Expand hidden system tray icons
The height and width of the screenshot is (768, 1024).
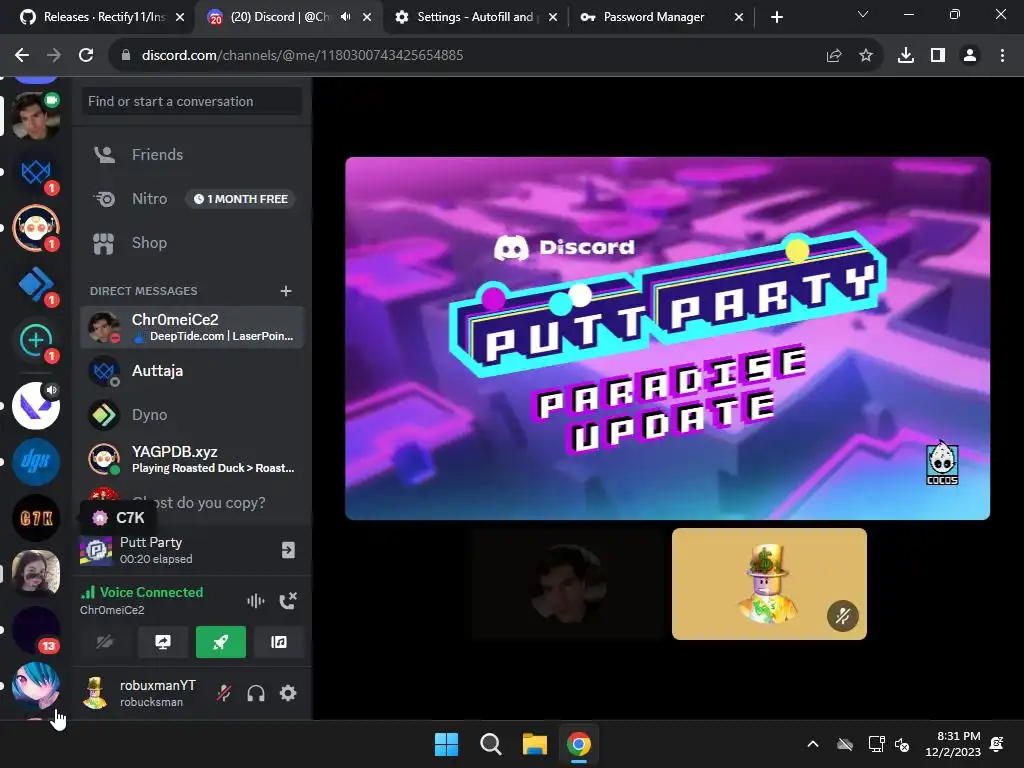(x=813, y=744)
